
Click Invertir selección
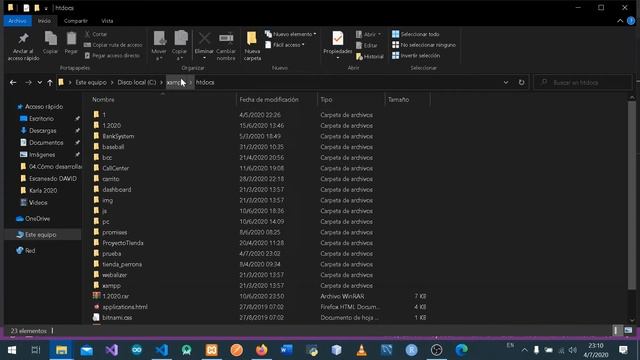(x=416, y=56)
